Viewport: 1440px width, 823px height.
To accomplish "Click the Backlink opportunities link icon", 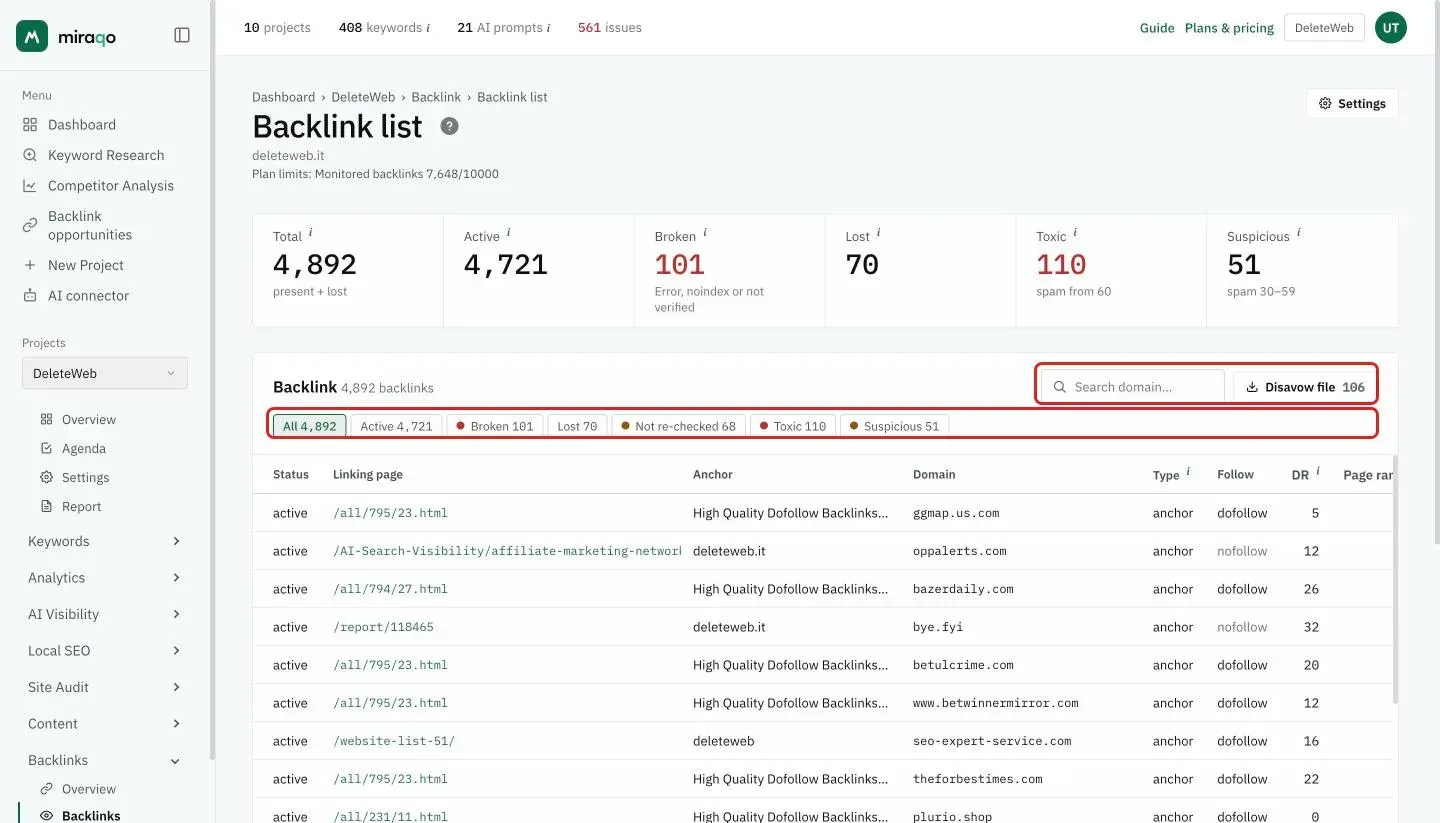I will coord(30,225).
